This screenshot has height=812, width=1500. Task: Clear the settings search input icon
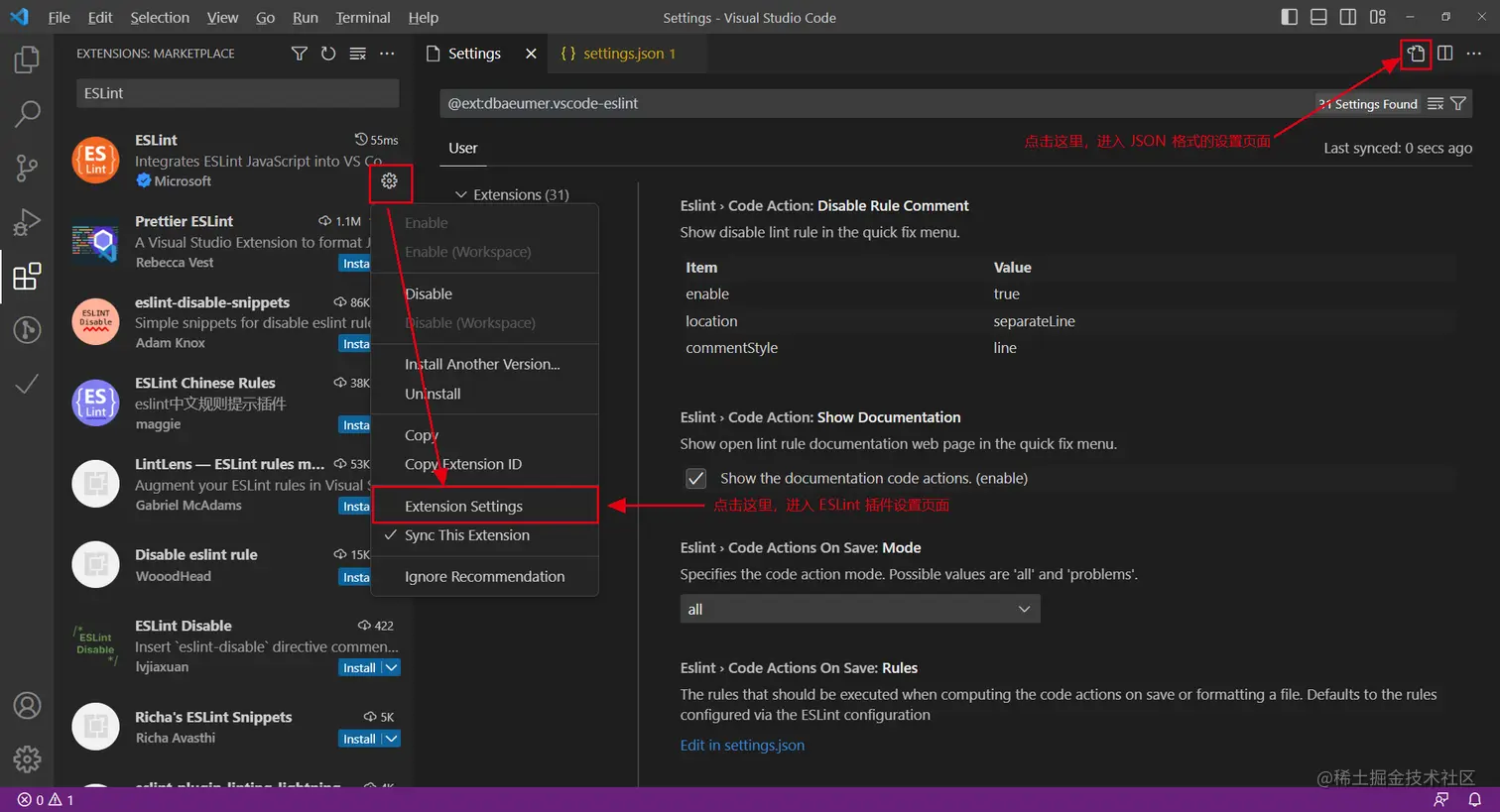1435,104
